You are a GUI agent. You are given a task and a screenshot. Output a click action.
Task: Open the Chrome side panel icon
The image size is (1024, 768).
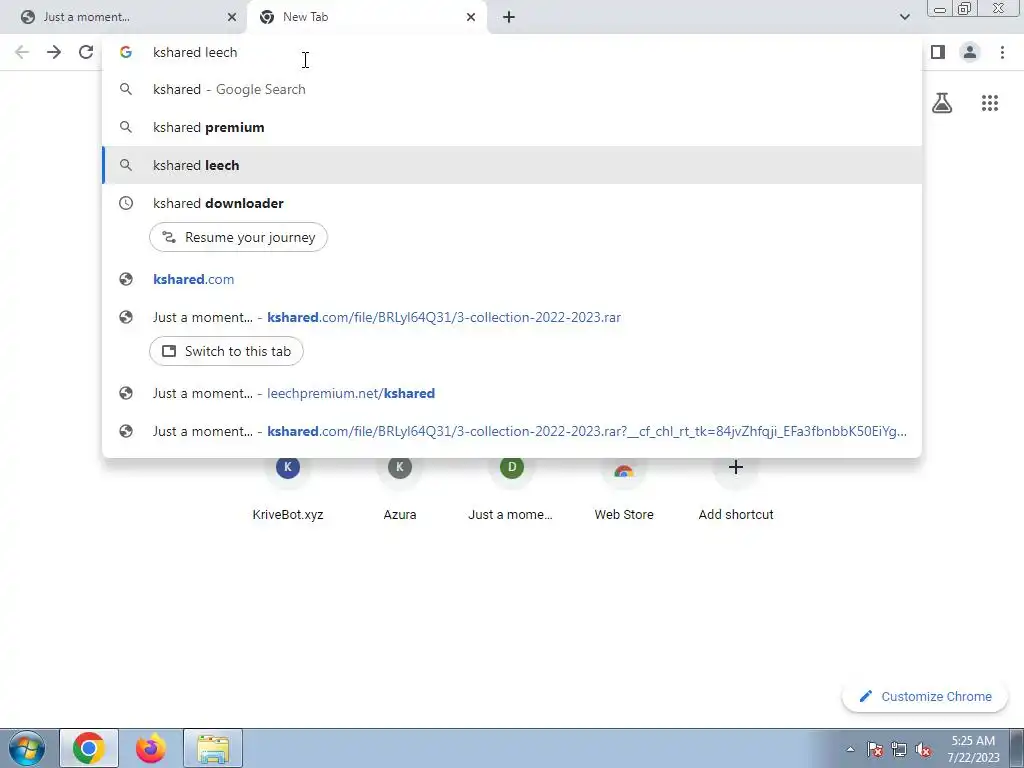(938, 52)
